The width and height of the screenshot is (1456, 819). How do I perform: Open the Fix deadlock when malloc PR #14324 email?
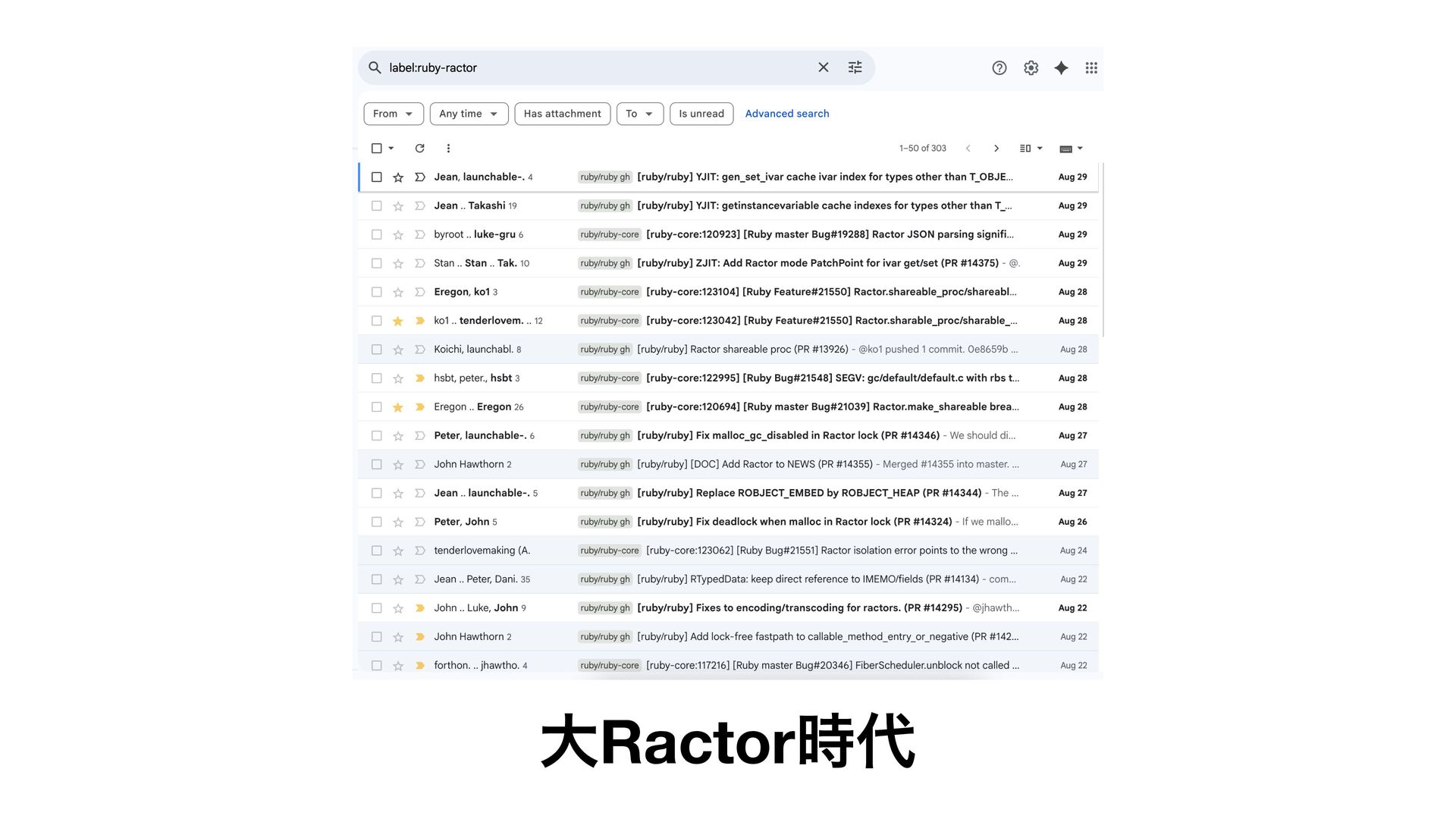[728, 522]
